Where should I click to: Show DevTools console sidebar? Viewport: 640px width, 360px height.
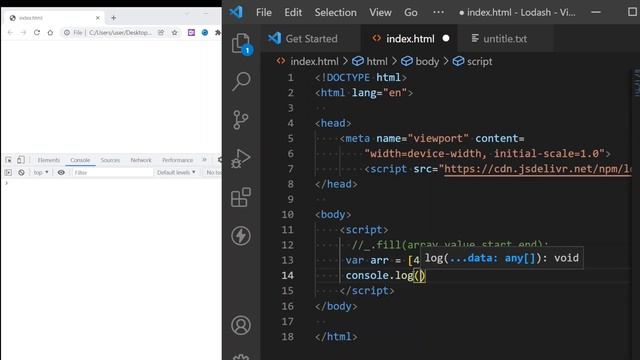point(8,172)
